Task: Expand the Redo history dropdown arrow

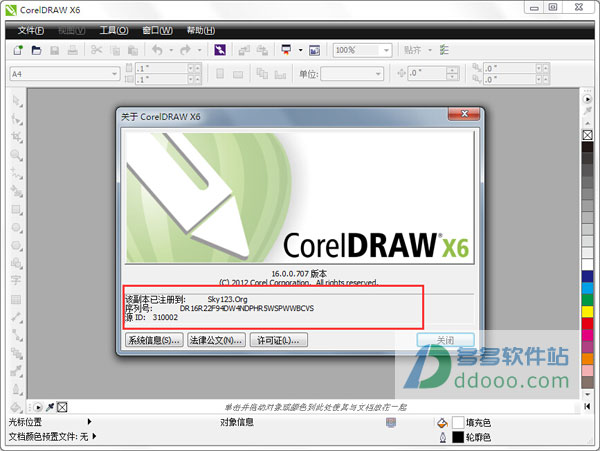Action: tap(199, 50)
